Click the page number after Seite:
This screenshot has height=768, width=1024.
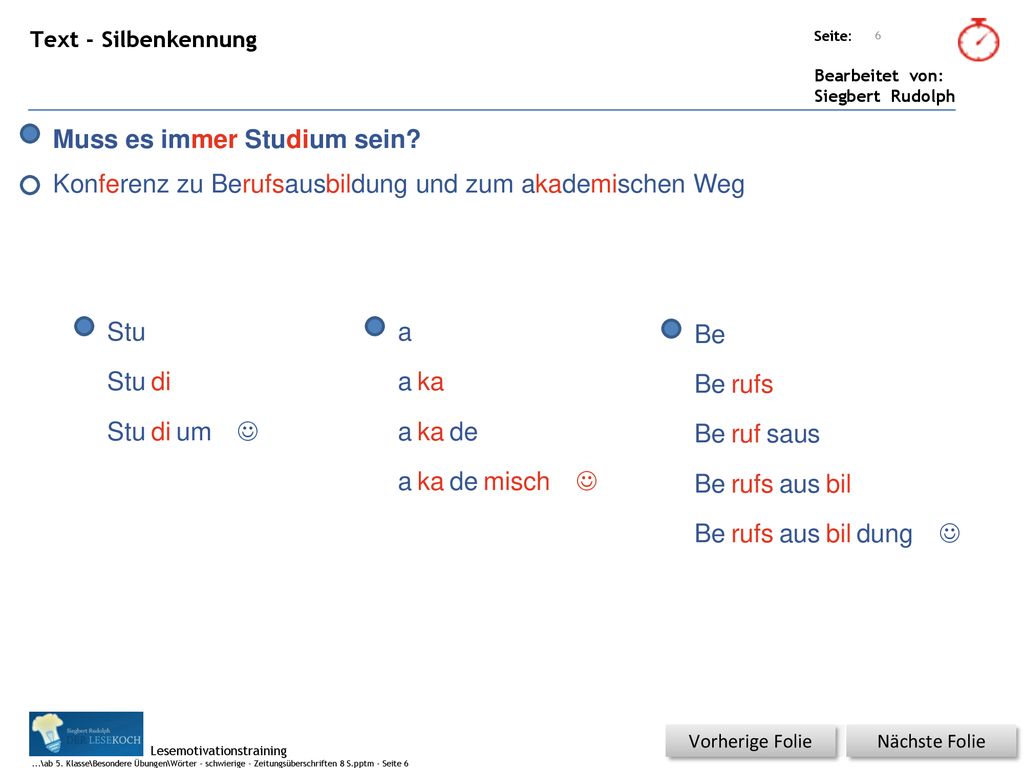click(878, 35)
